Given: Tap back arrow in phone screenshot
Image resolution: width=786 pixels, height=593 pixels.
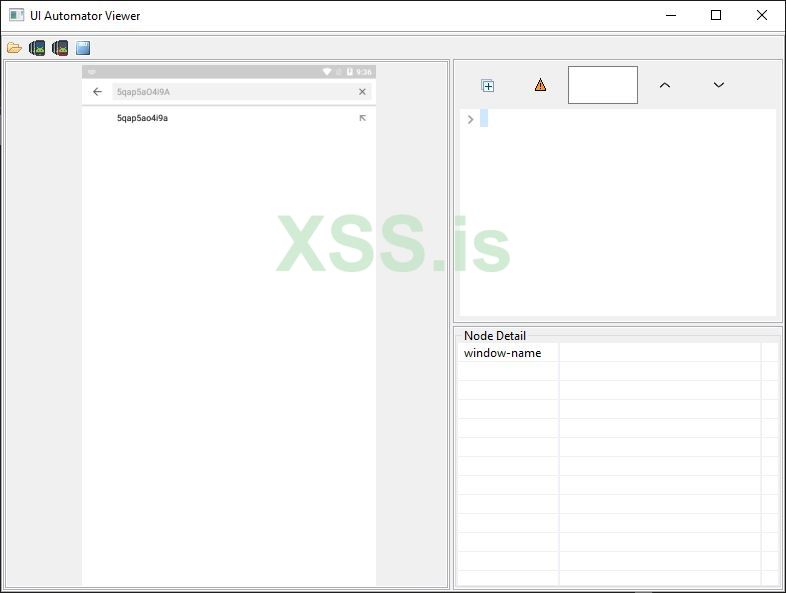Looking at the screenshot, I should click(x=97, y=92).
